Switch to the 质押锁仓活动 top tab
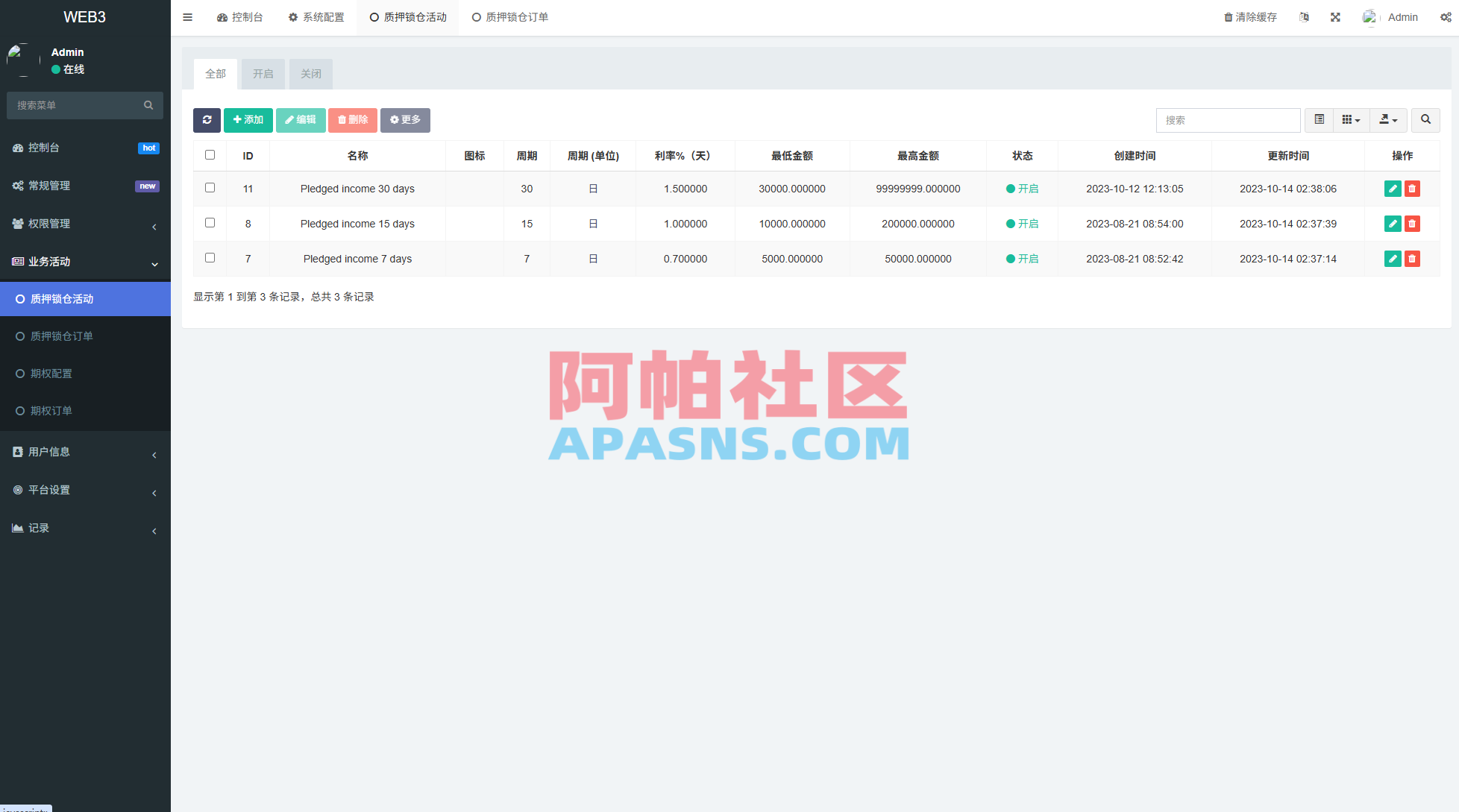Screen dimensions: 1459x812 pyautogui.click(x=408, y=17)
